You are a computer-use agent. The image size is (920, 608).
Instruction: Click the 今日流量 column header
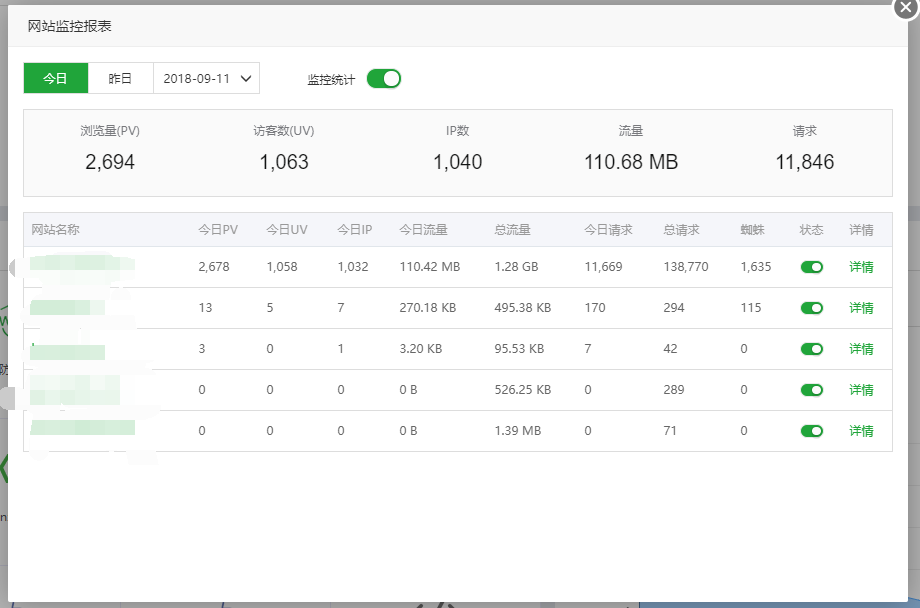(424, 229)
